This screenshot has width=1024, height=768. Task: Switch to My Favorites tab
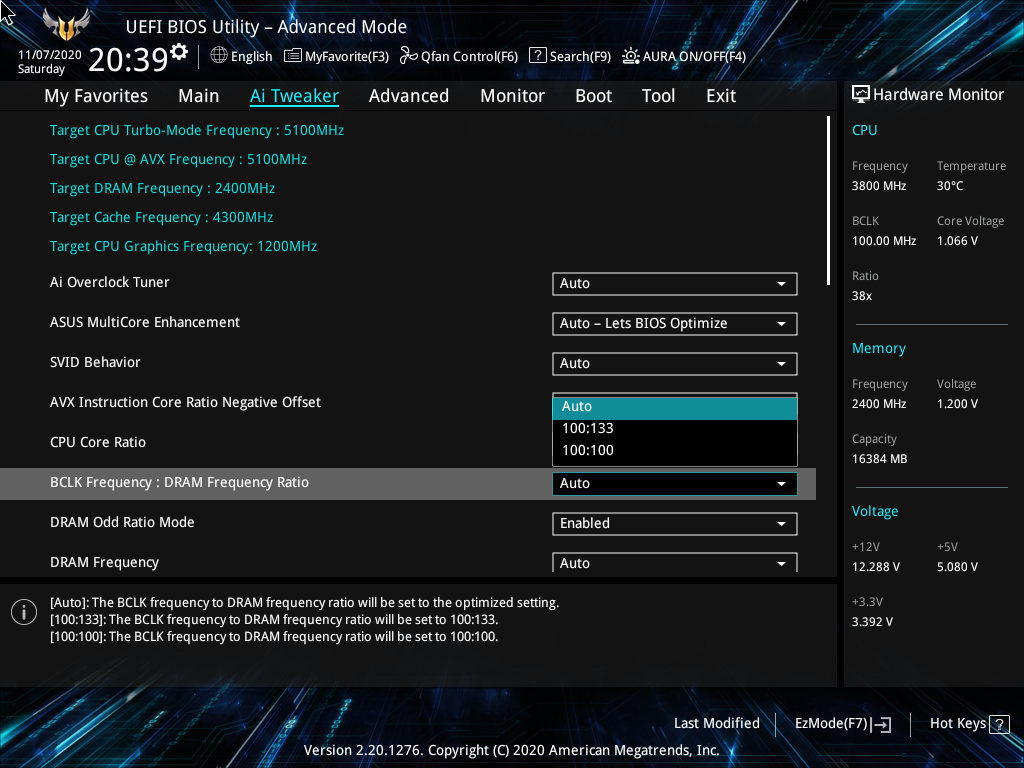[x=96, y=96]
